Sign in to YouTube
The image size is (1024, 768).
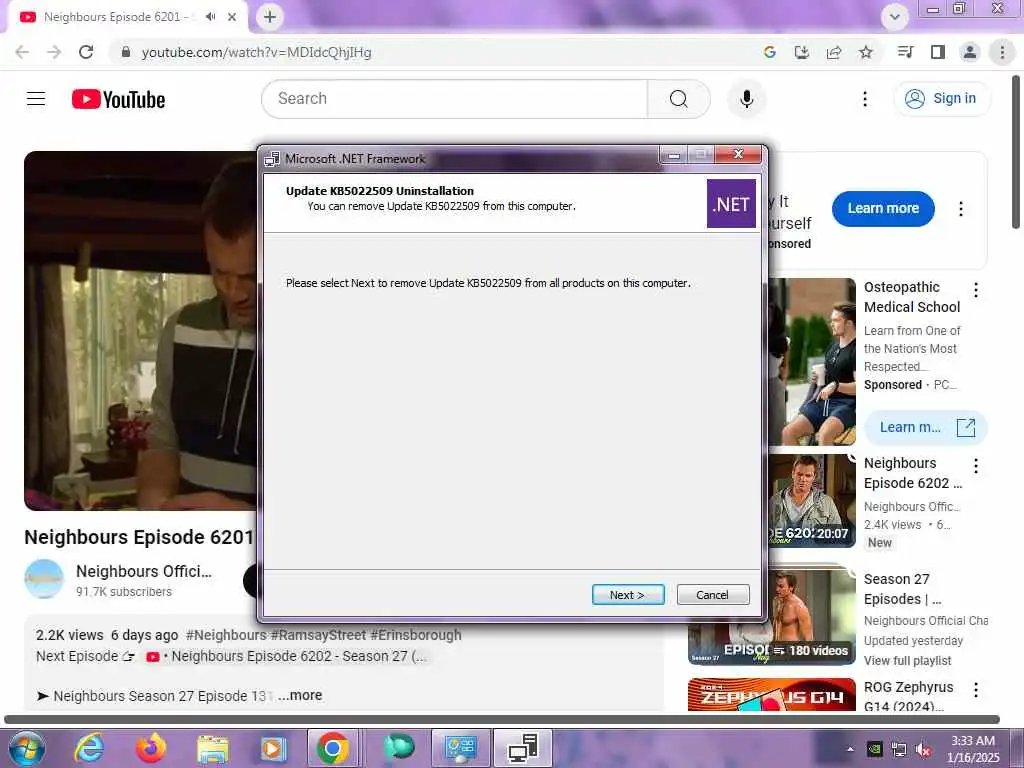click(941, 99)
